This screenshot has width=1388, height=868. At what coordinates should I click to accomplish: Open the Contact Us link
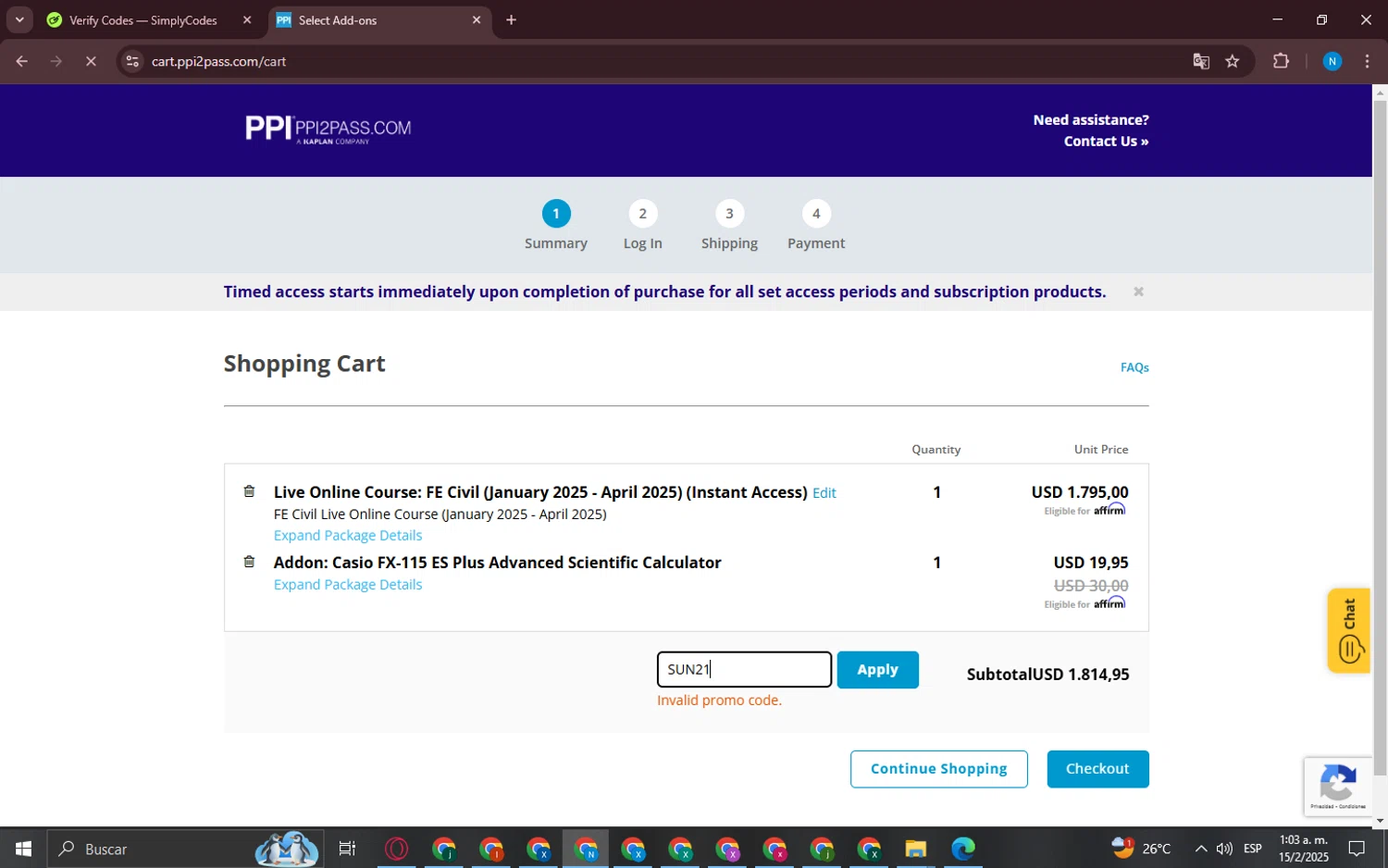tap(1106, 142)
